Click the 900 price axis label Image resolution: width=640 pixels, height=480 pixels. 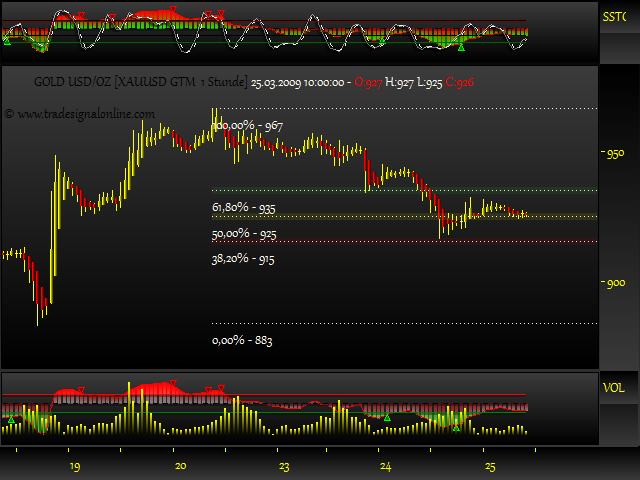click(614, 285)
